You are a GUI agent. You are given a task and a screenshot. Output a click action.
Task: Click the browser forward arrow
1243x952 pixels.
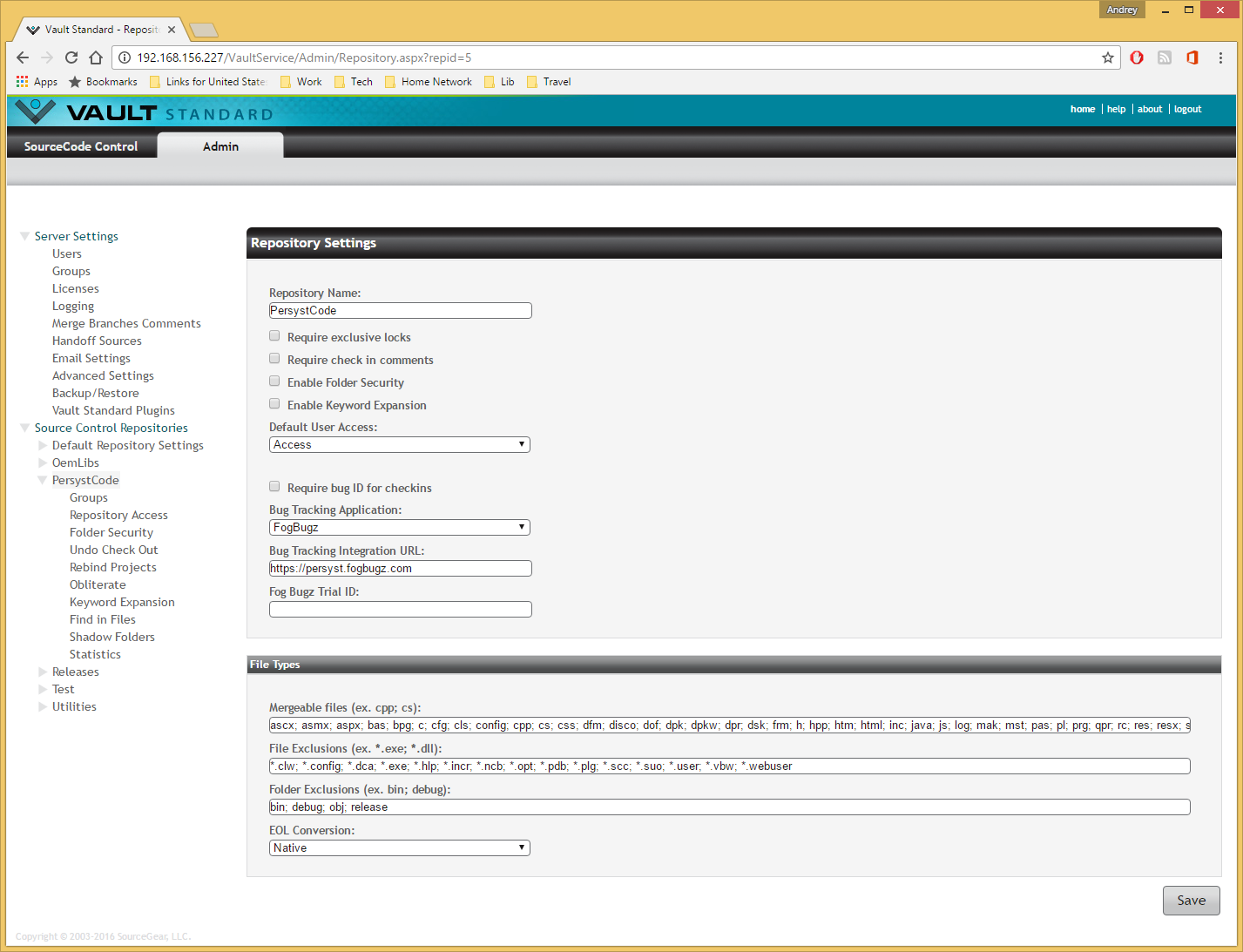click(x=47, y=57)
